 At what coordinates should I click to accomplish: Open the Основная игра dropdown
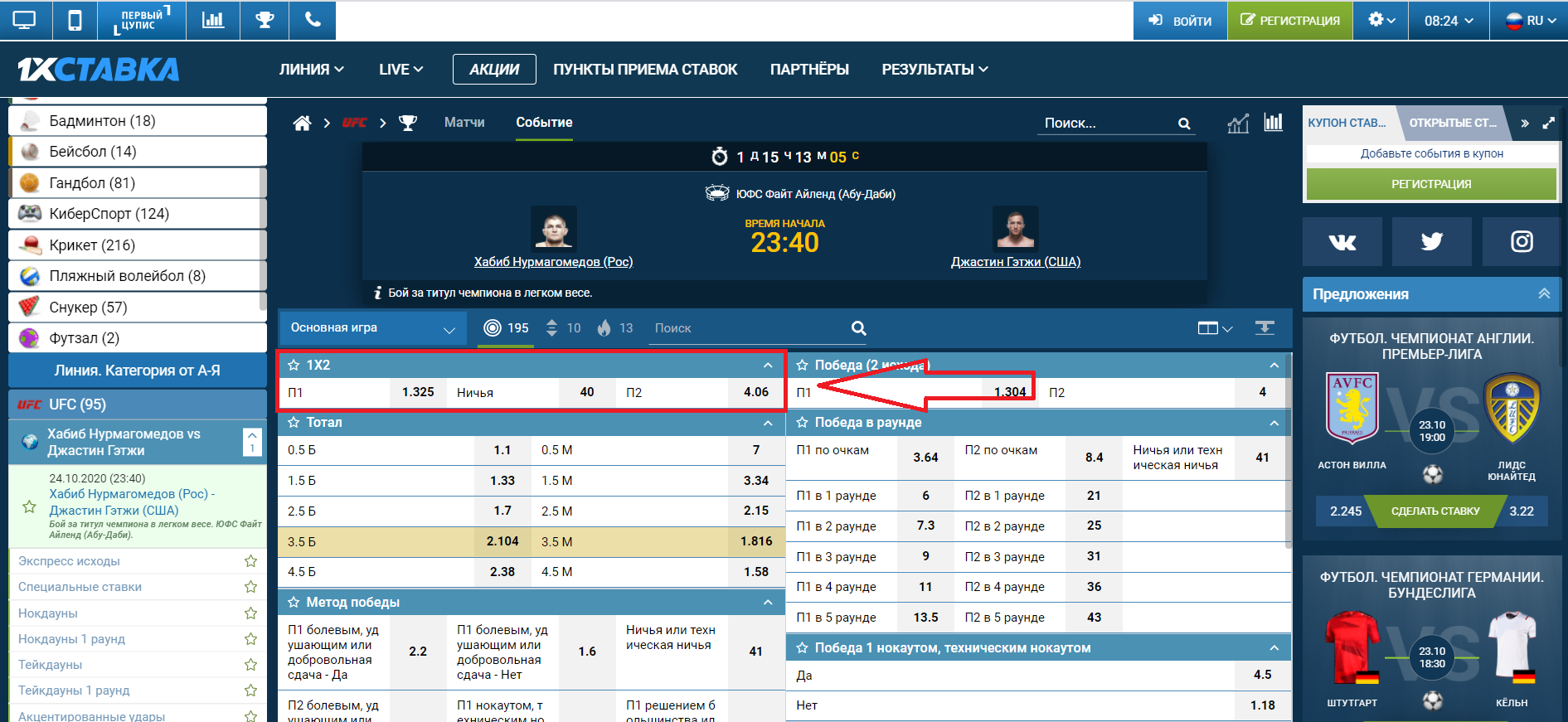[x=372, y=328]
